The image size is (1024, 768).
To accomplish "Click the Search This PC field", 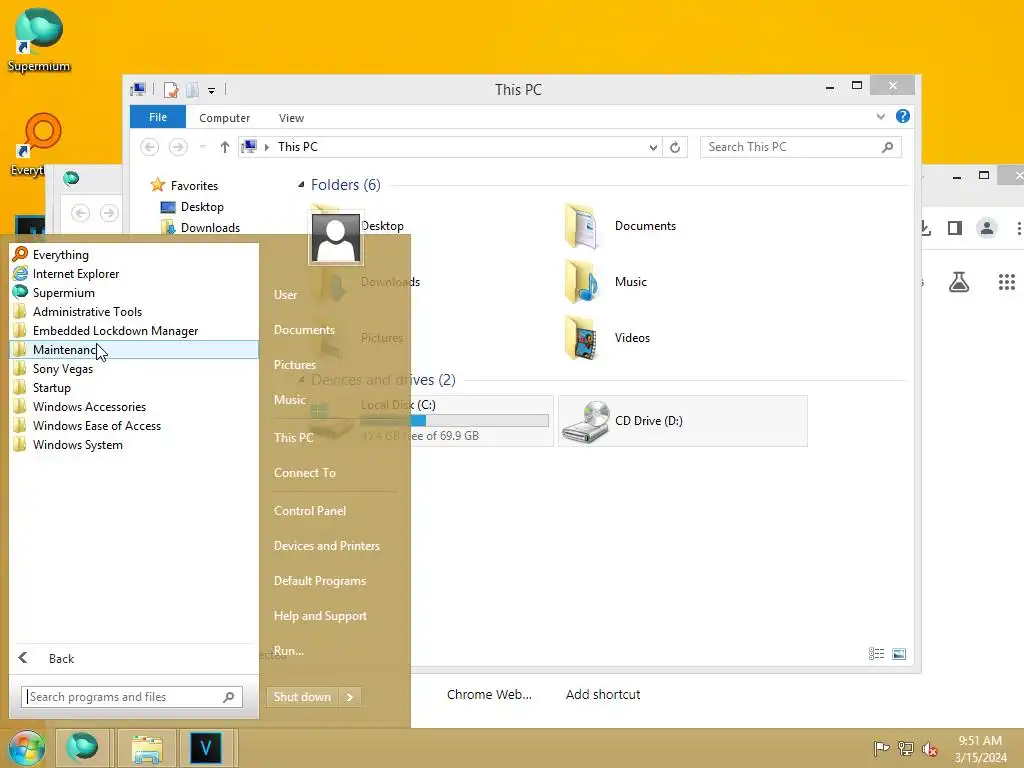I will click(801, 147).
